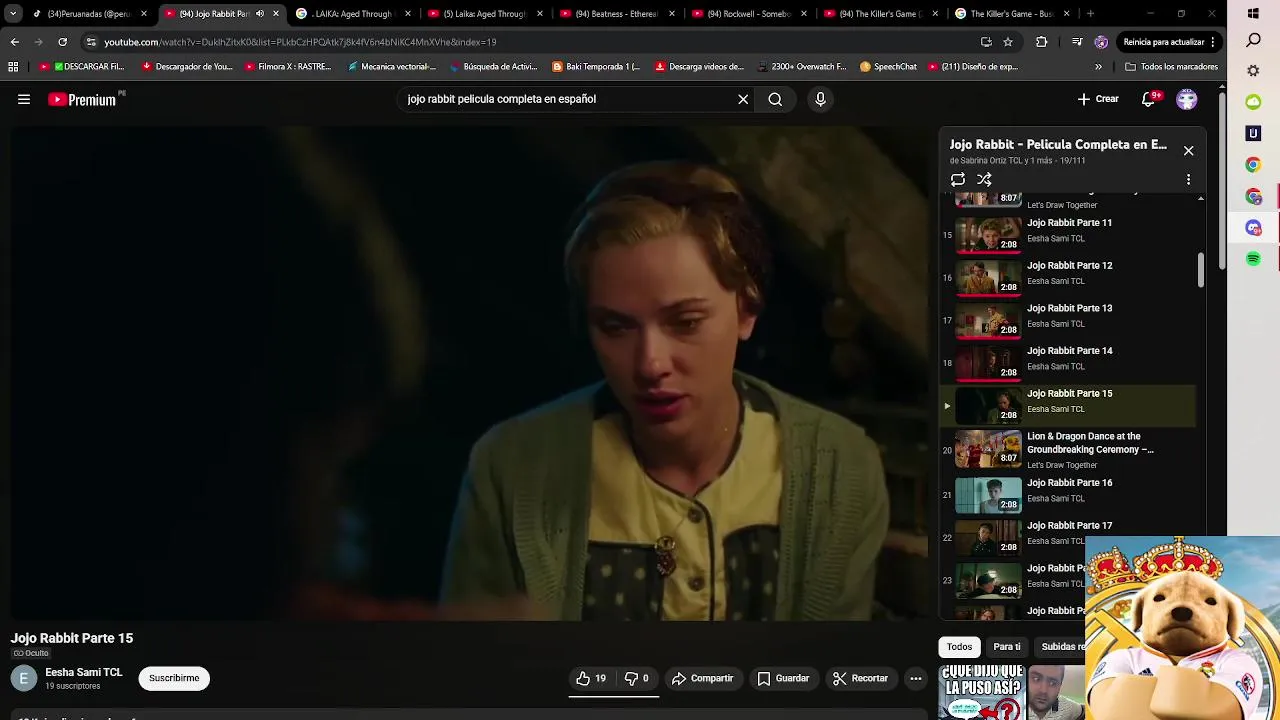This screenshot has width=1280, height=720.
Task: Open Spotify from the taskbar
Action: coord(1253,259)
